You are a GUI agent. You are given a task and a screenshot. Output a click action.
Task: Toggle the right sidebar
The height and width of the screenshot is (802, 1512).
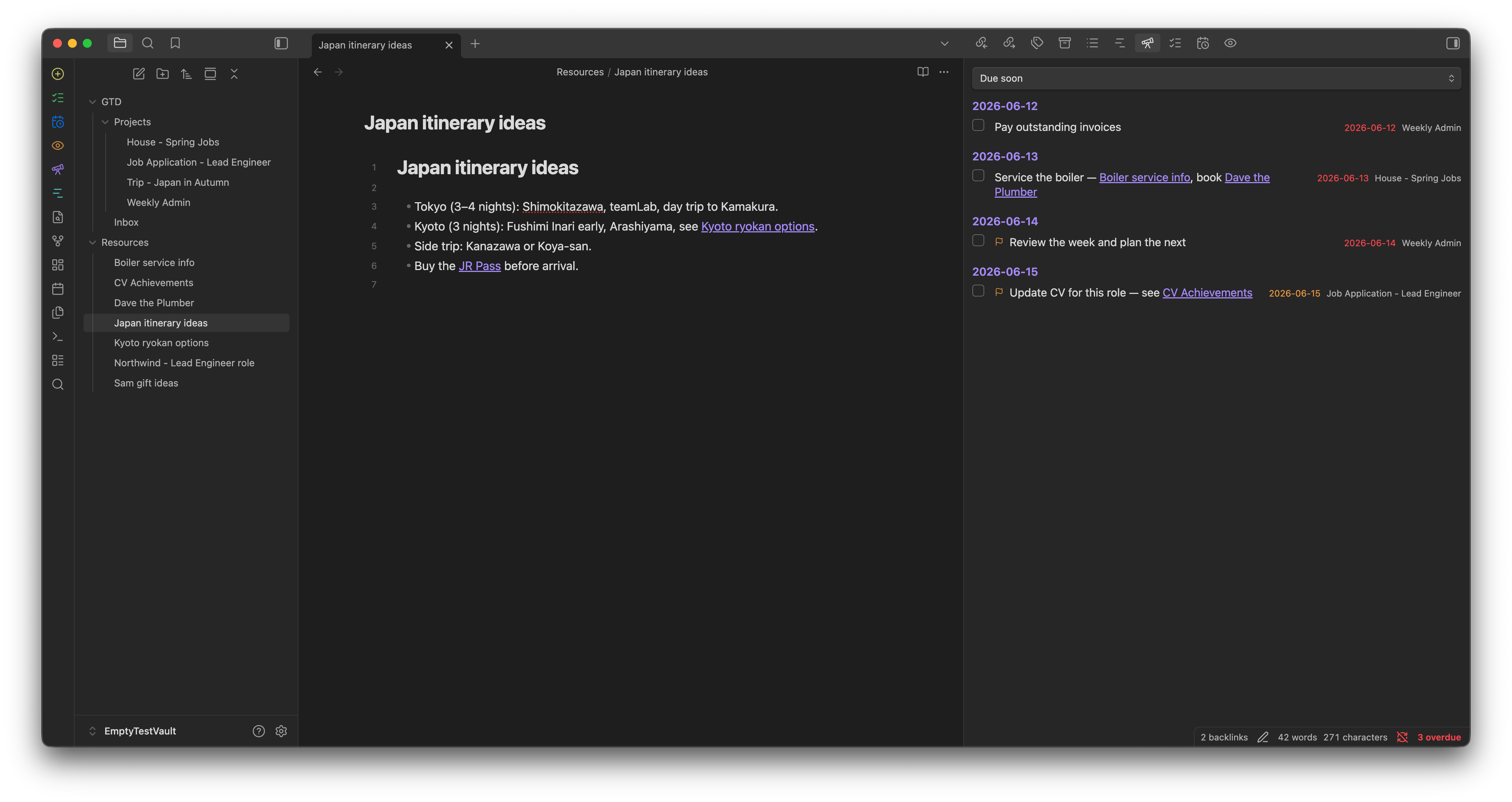click(x=1453, y=43)
